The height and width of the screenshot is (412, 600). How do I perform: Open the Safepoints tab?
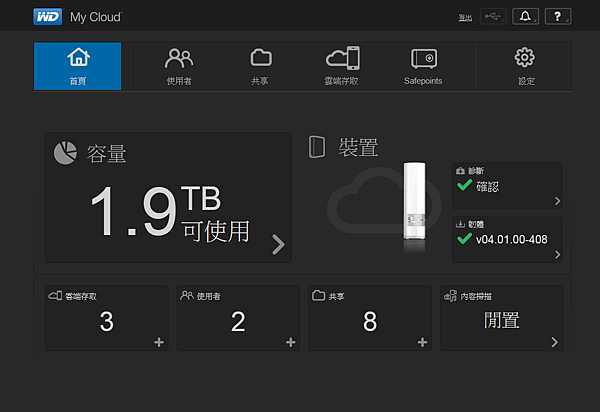[423, 66]
